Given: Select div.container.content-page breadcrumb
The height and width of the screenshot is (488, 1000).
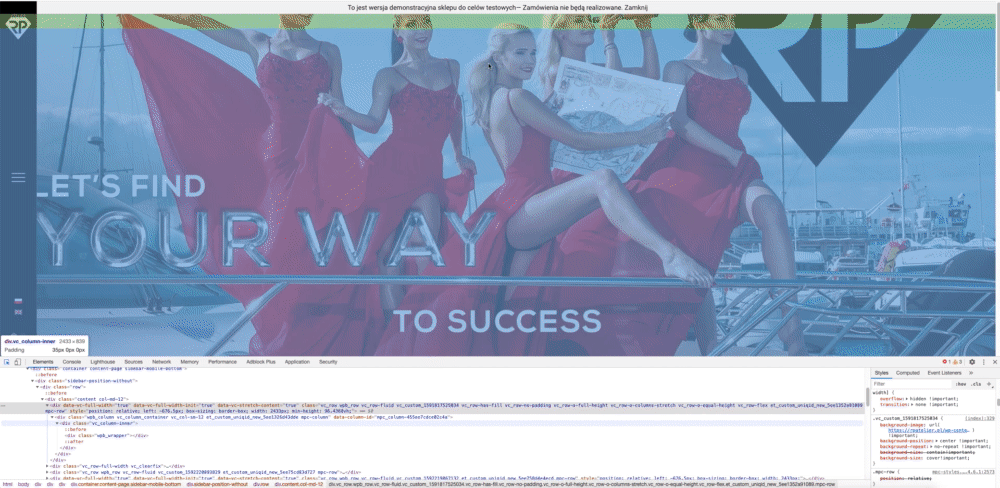Looking at the screenshot, I should click(126, 484).
